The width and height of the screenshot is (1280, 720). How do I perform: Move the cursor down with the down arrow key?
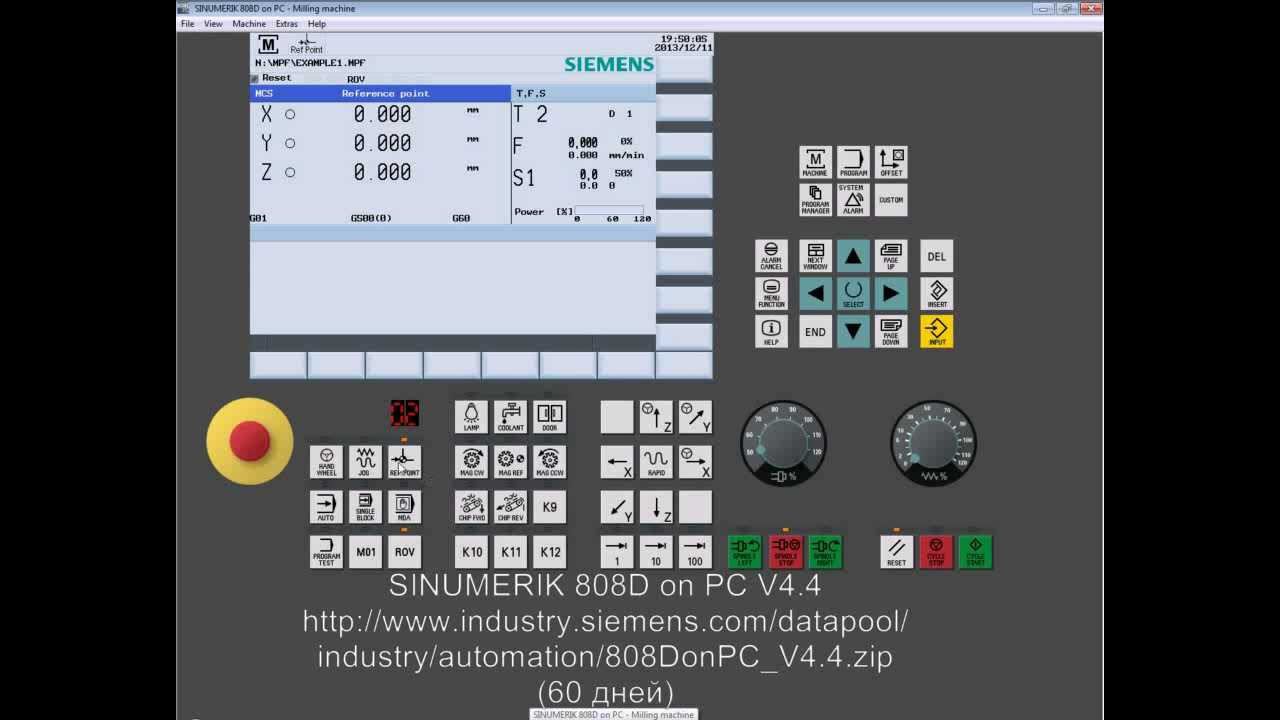pyautogui.click(x=853, y=332)
